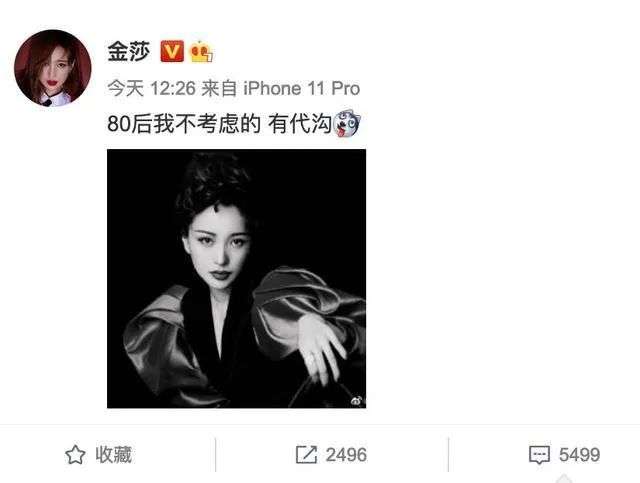Click the post text 80后我不考虑的
This screenshot has width=640, height=483.
coord(184,124)
